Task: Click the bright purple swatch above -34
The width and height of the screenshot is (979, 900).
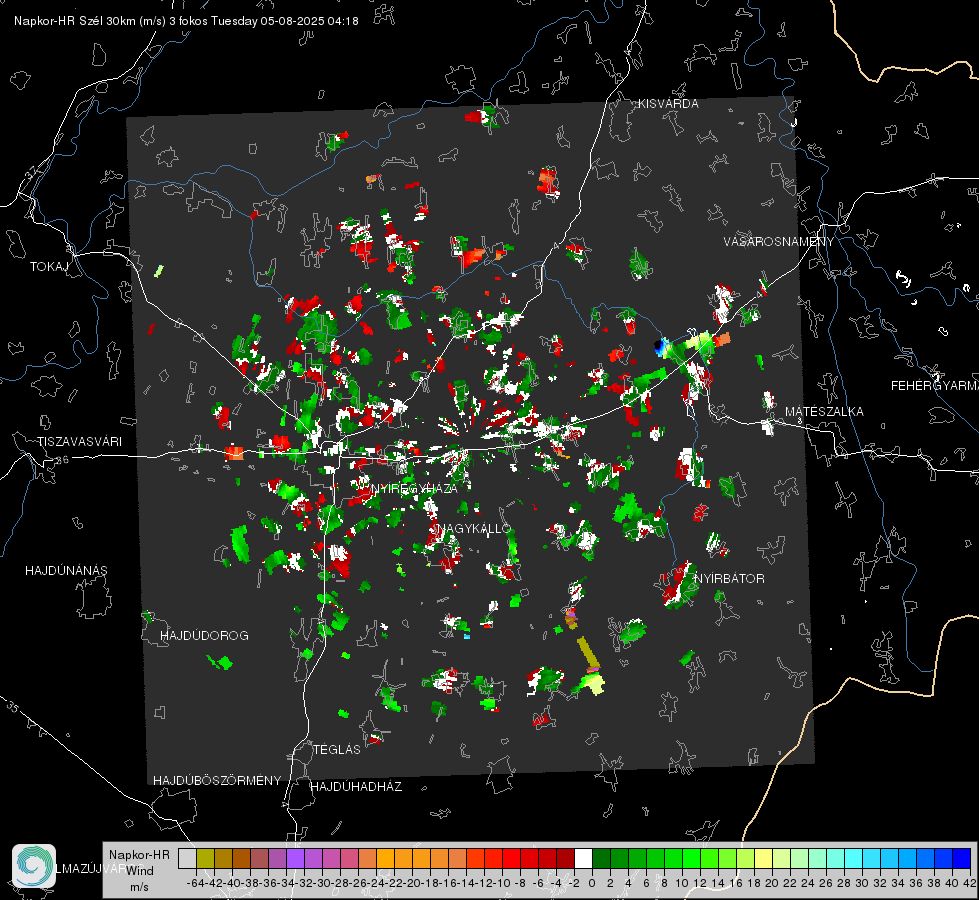Action: pyautogui.click(x=295, y=858)
